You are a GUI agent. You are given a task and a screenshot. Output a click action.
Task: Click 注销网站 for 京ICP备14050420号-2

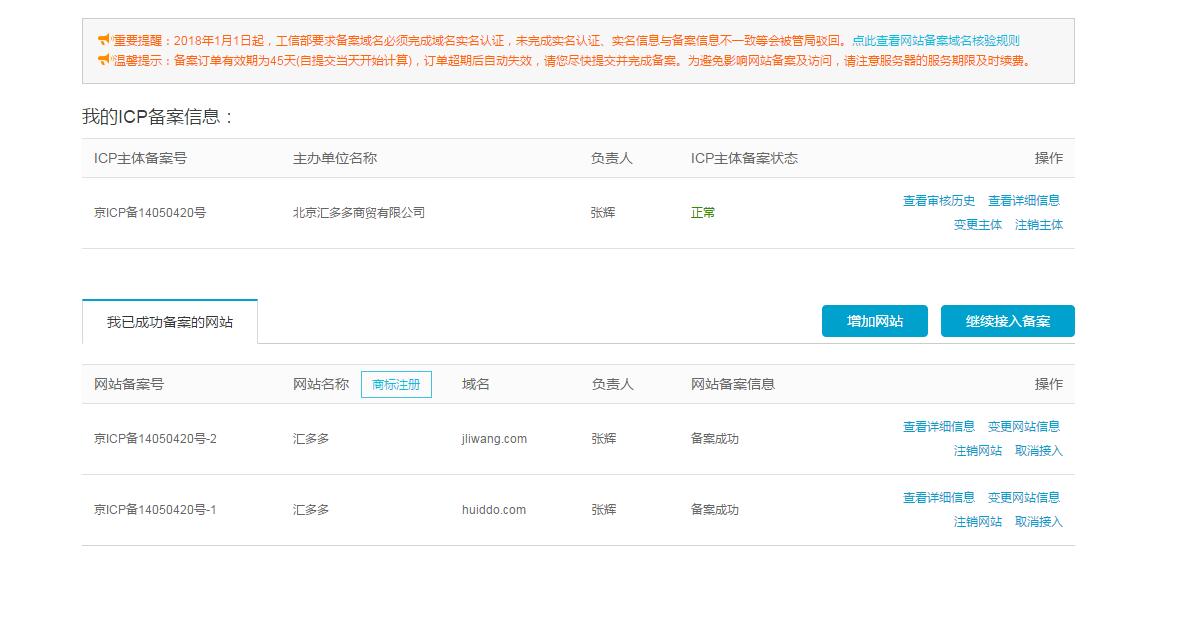(980, 451)
